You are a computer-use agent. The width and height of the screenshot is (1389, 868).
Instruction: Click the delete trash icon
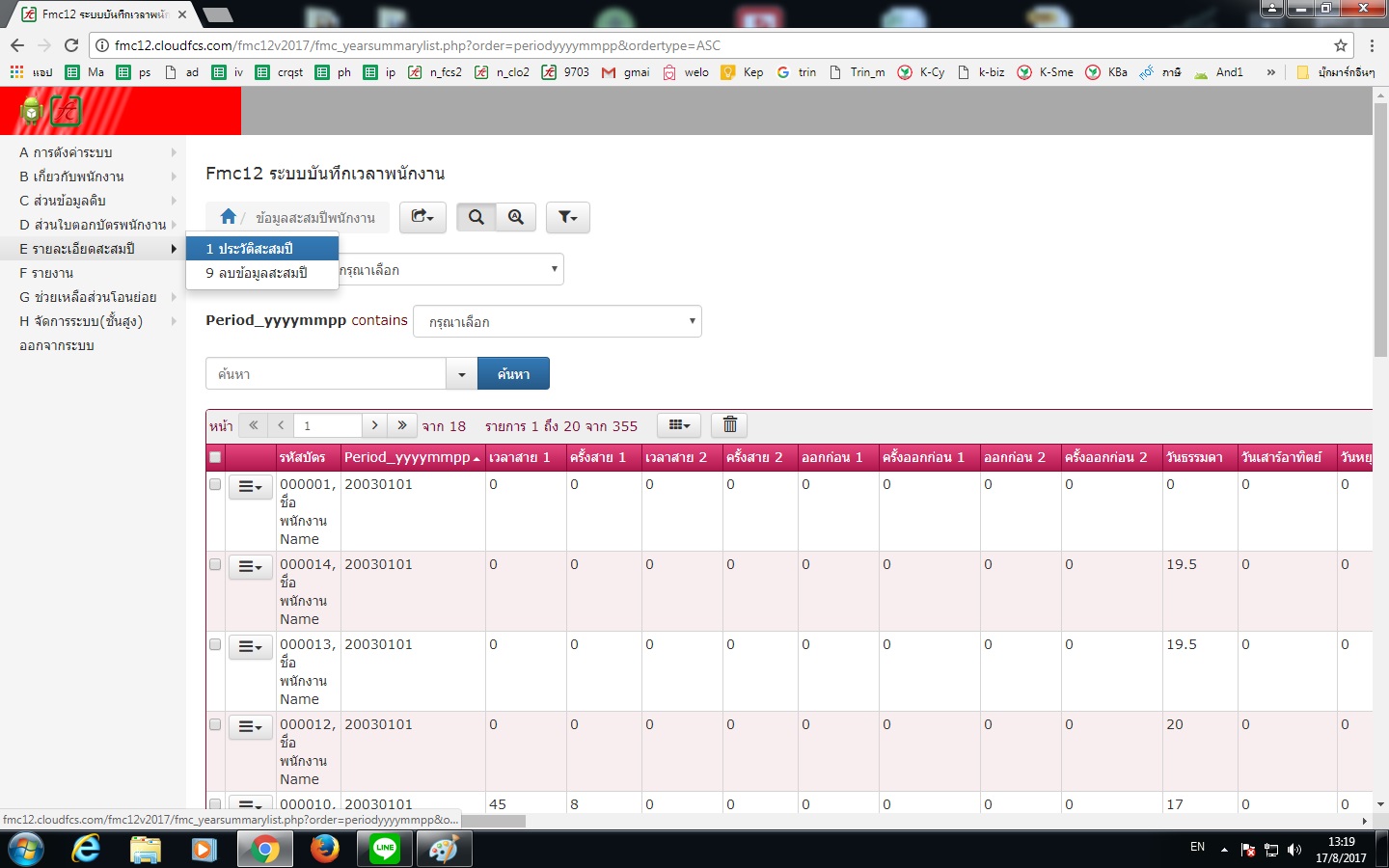[x=730, y=424]
